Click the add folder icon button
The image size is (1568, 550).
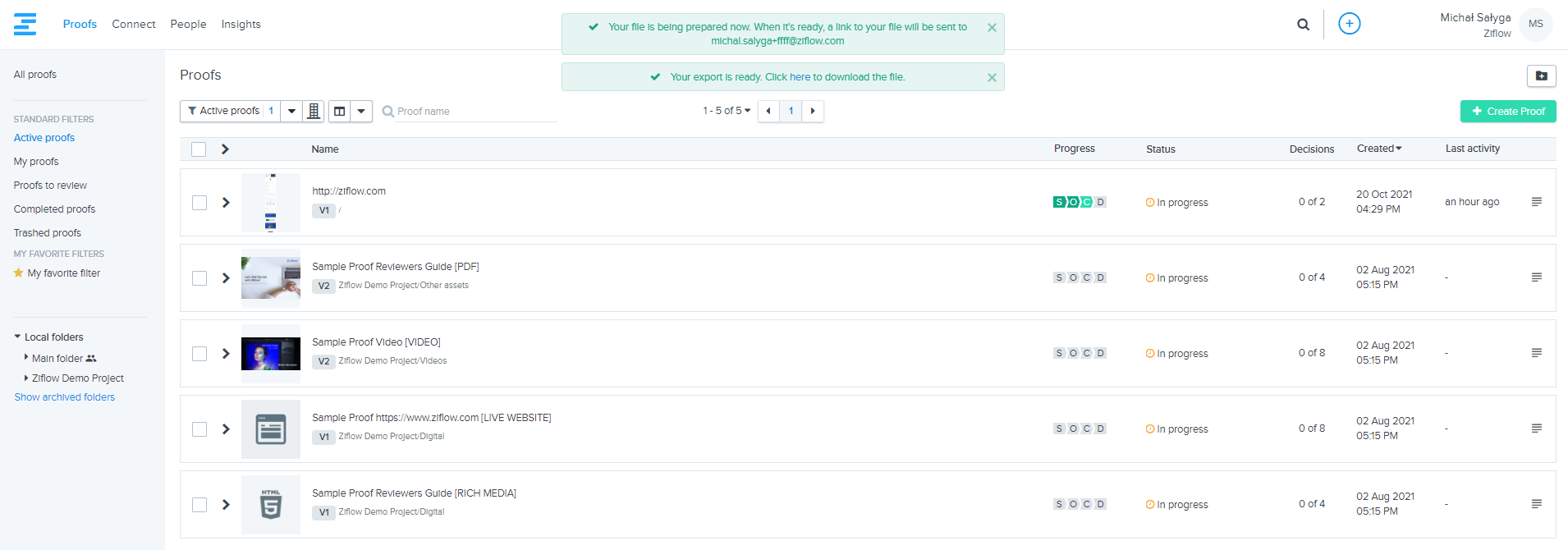click(x=1541, y=76)
